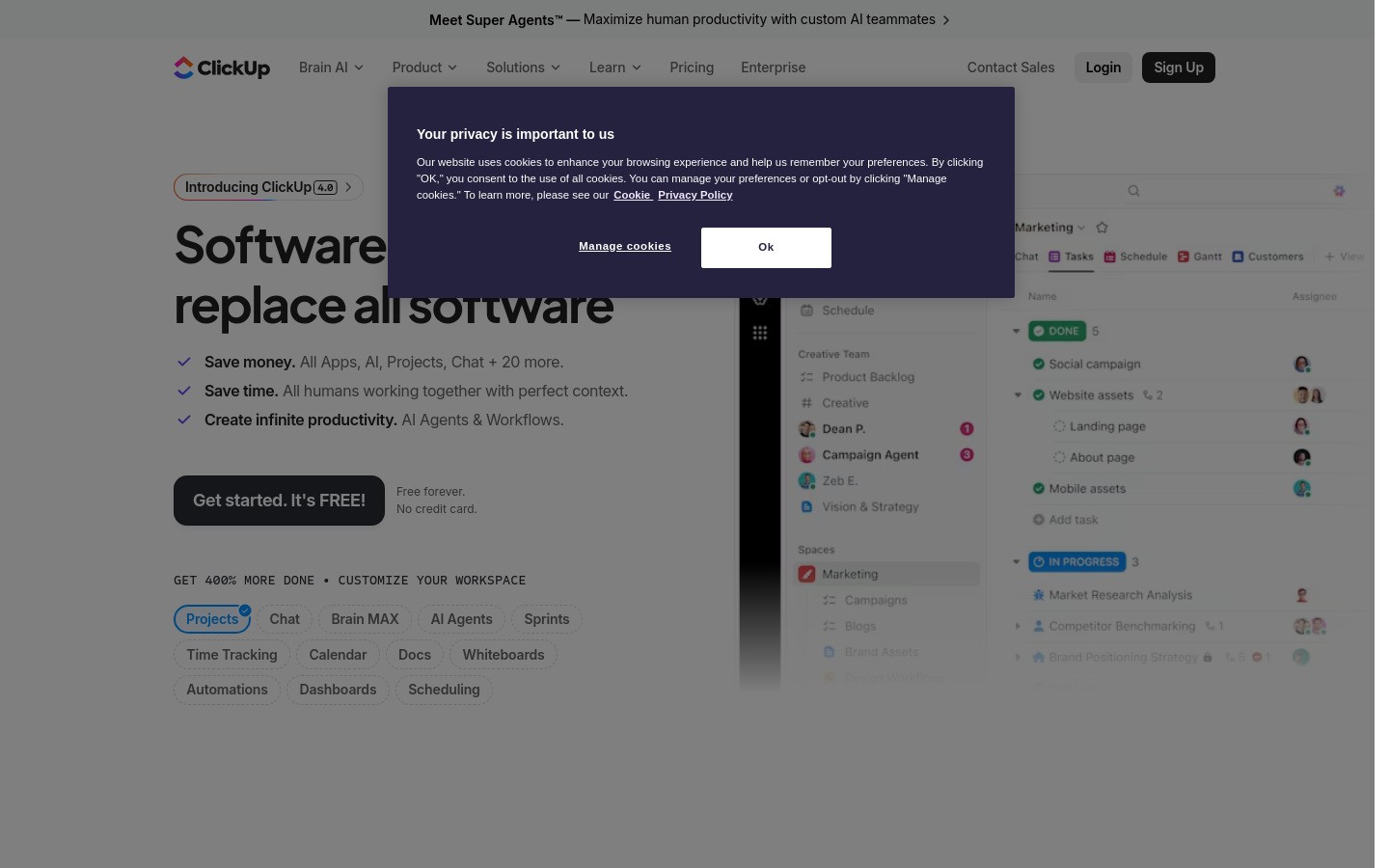The image size is (1389, 868).
Task: Toggle the Mobile assets completed checkmark
Action: pos(1038,488)
